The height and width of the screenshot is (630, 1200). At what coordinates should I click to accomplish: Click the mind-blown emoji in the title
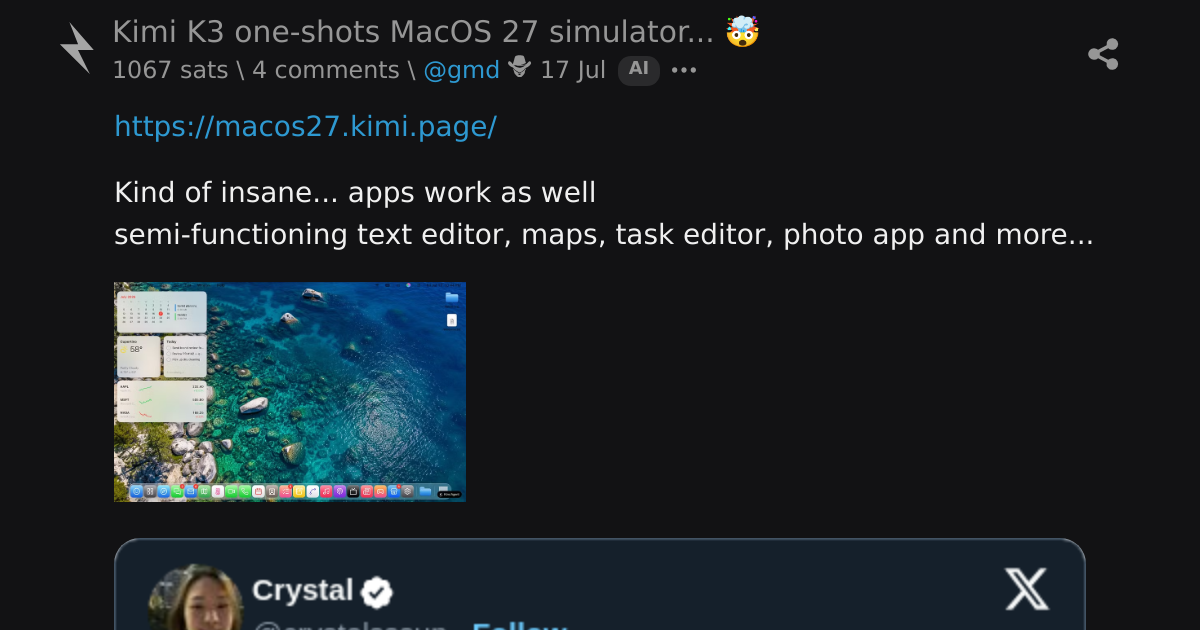tap(742, 32)
